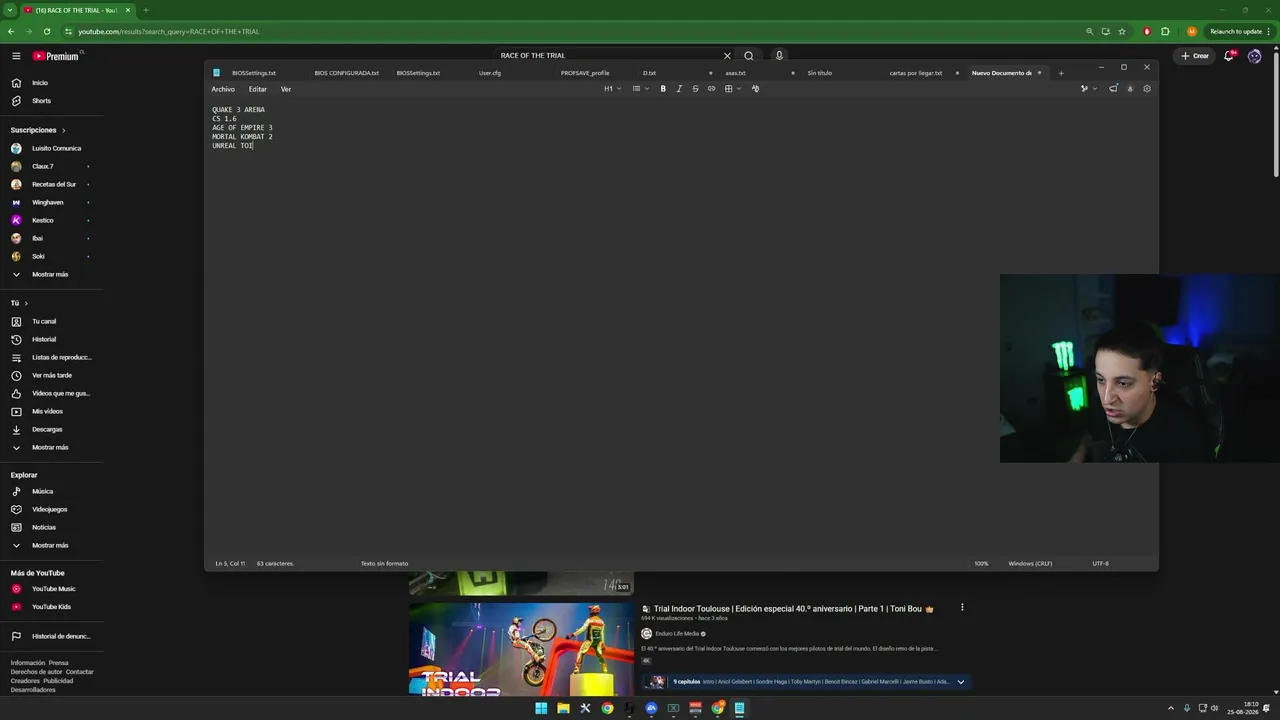Open Notepad settings gear
The image size is (1280, 720).
pyautogui.click(x=1147, y=89)
